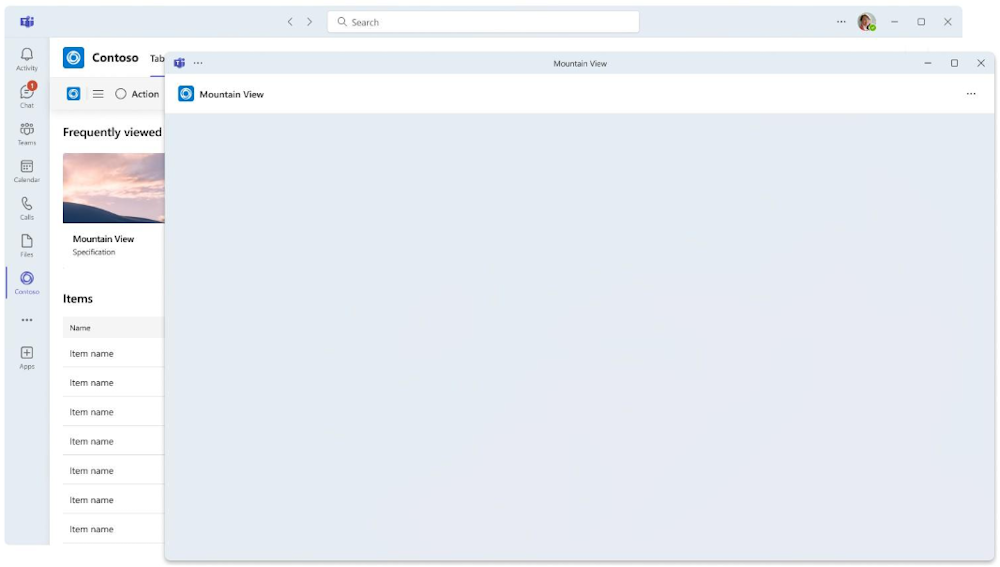Switch to the Tab item beside Contoso
Screen dimensions: 1000x567
(157, 59)
